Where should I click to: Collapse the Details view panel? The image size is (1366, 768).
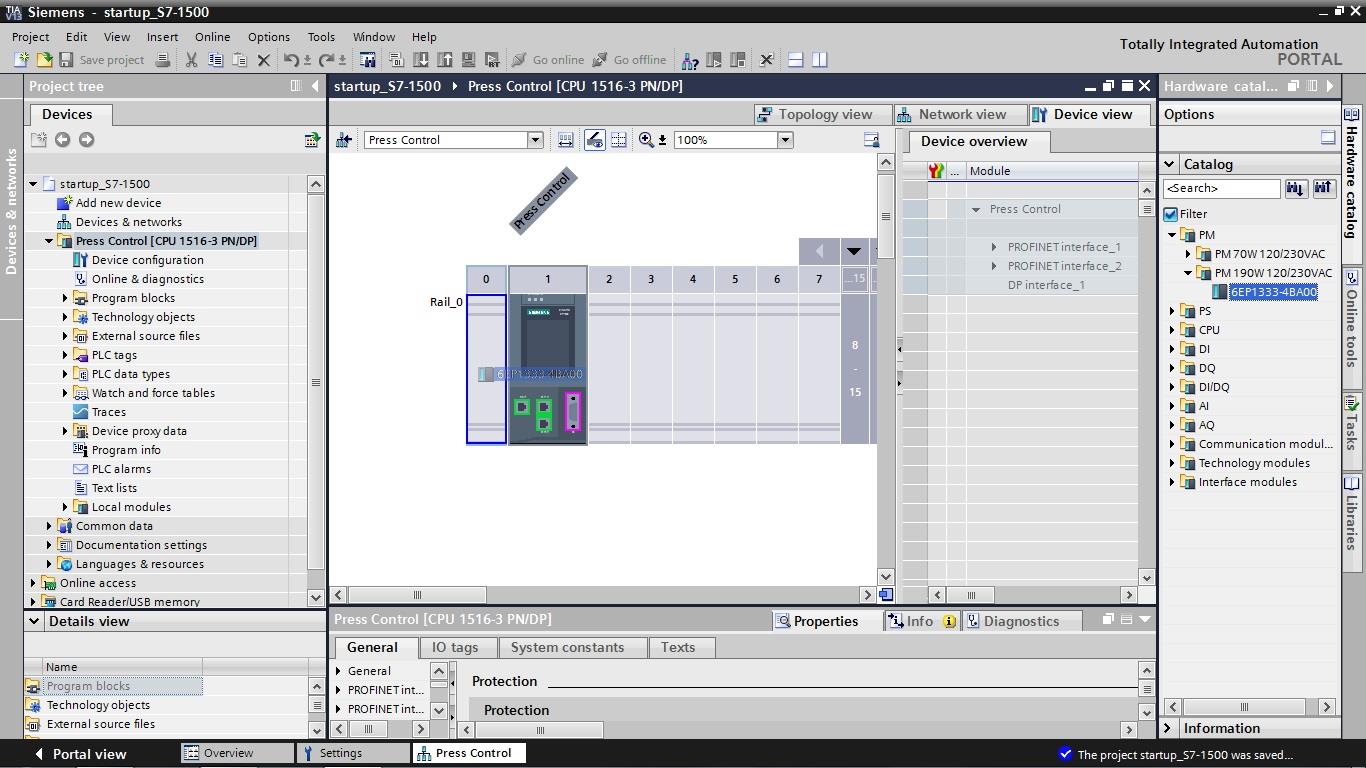coord(34,621)
